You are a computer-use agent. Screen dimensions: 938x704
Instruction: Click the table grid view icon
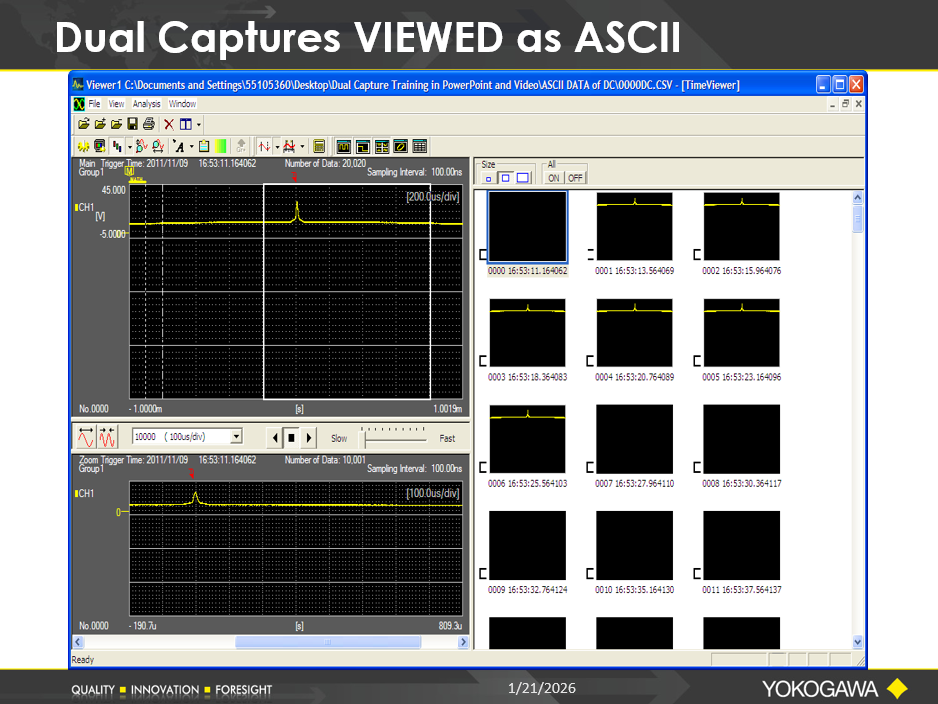click(420, 146)
